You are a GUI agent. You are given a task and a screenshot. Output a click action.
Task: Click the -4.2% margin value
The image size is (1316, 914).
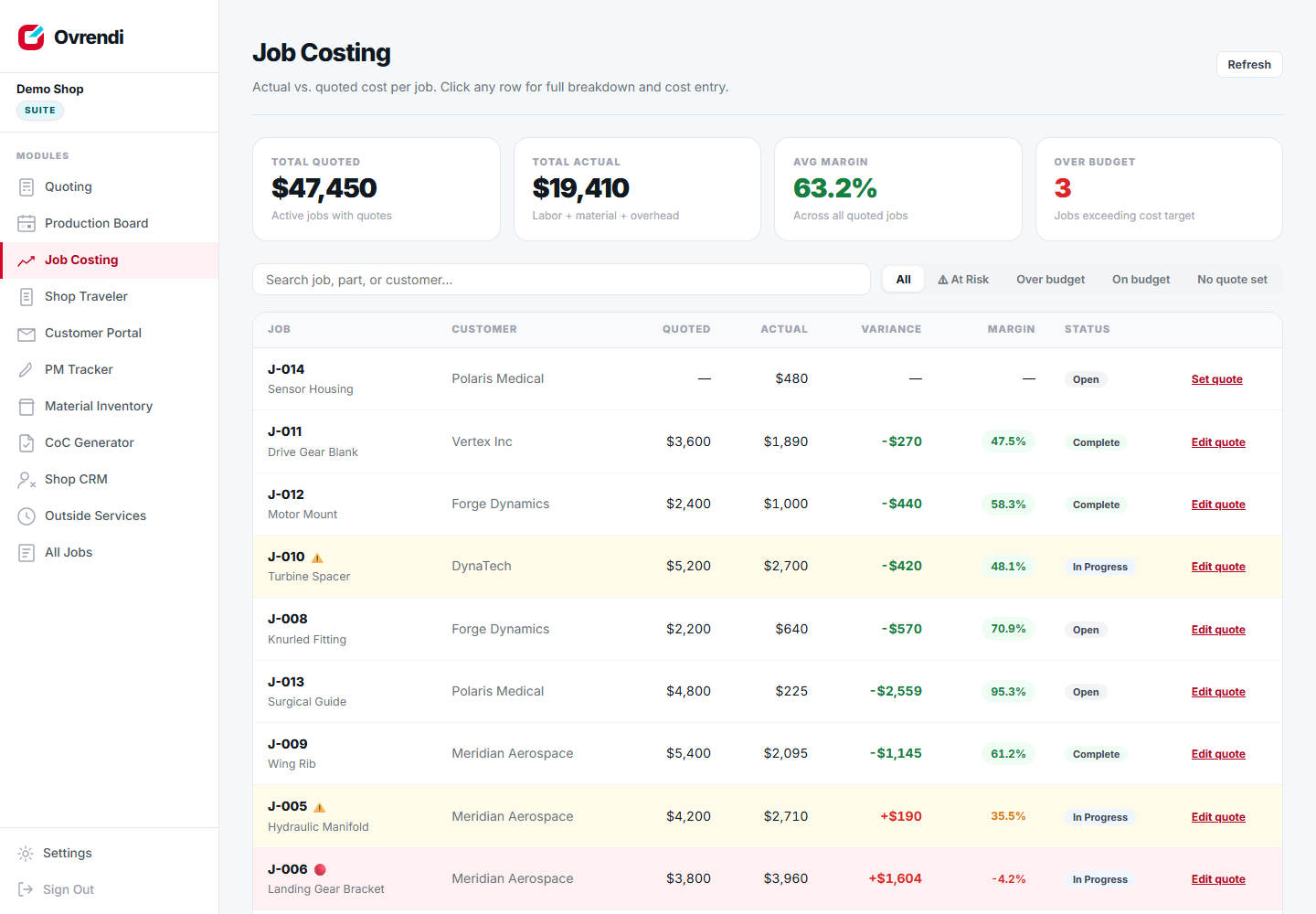pos(1008,879)
